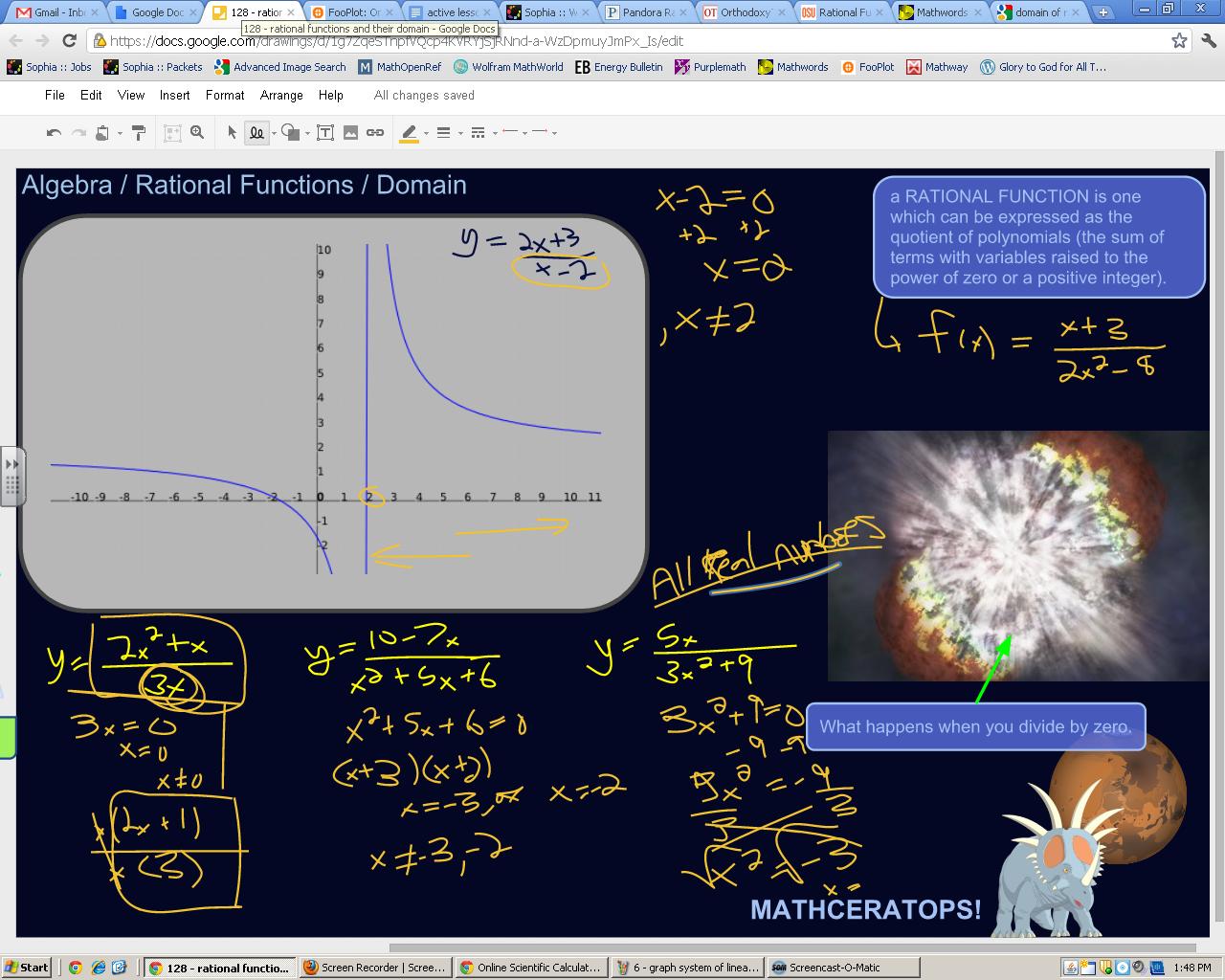The width and height of the screenshot is (1225, 980).
Task: Select the Shape tool
Action: [290, 132]
